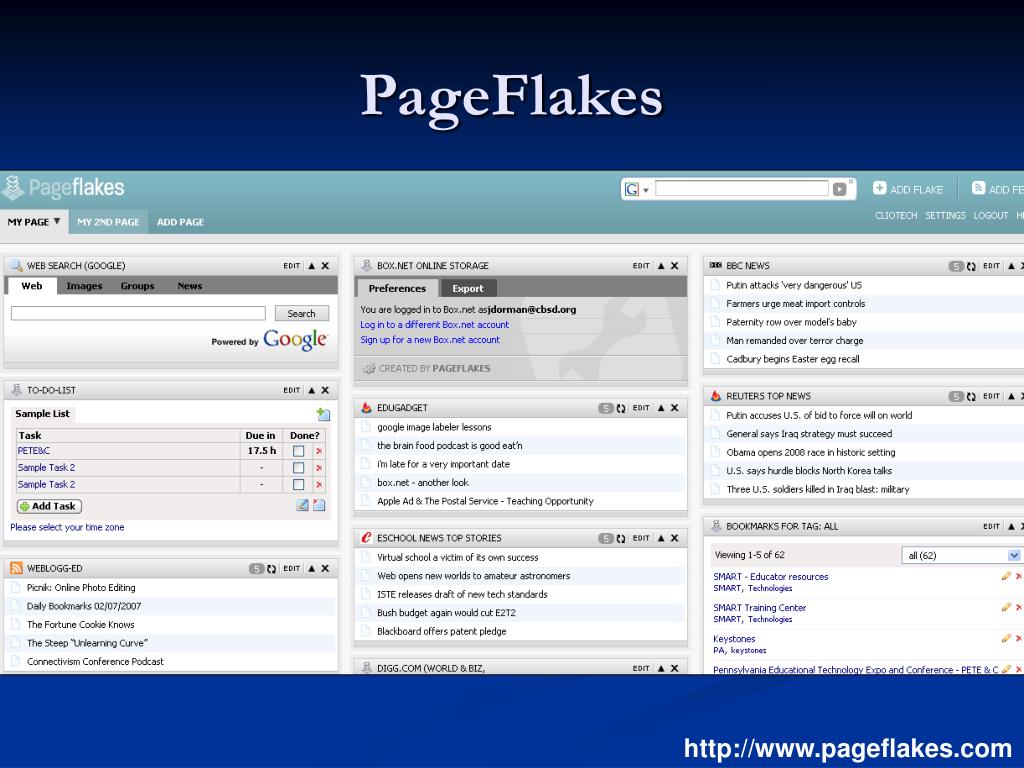Delete the SMART Training Center bookmark
The height and width of the screenshot is (768, 1024).
(x=1018, y=607)
